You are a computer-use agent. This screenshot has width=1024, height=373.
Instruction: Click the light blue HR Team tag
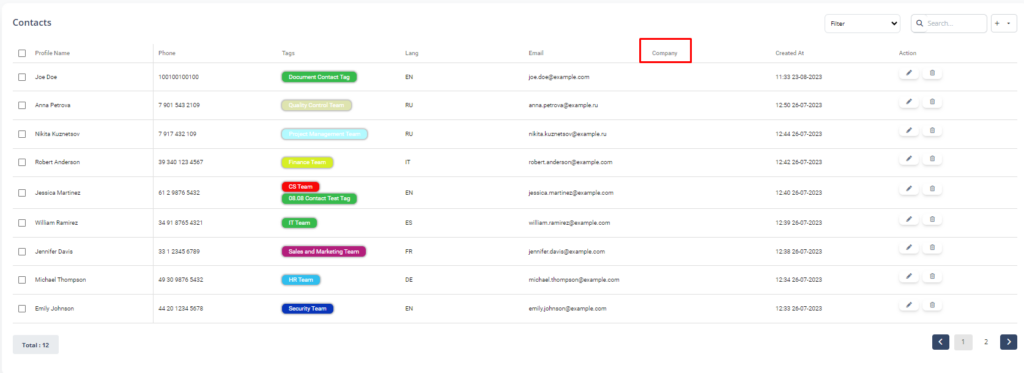[301, 280]
